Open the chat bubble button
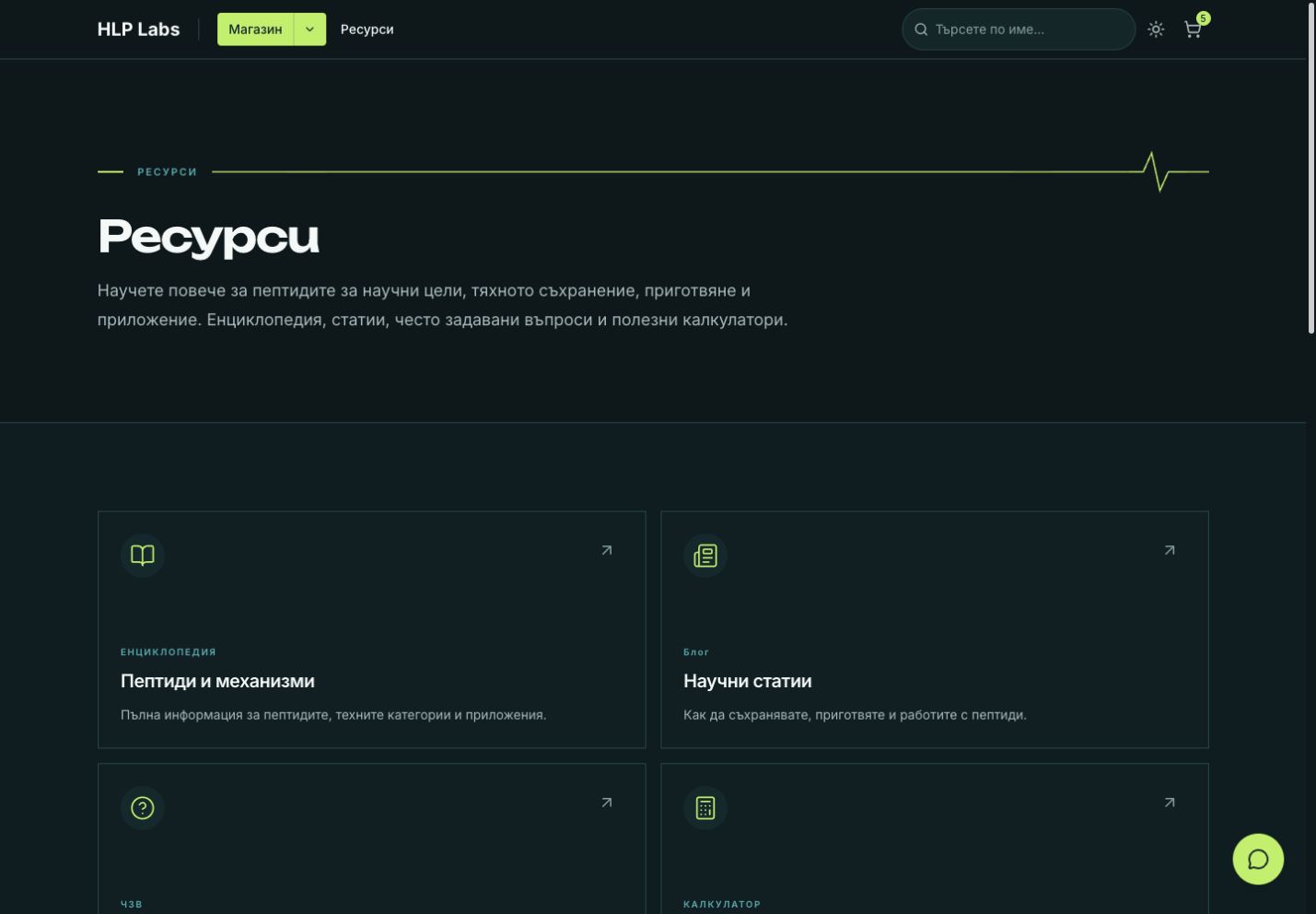 coord(1258,859)
